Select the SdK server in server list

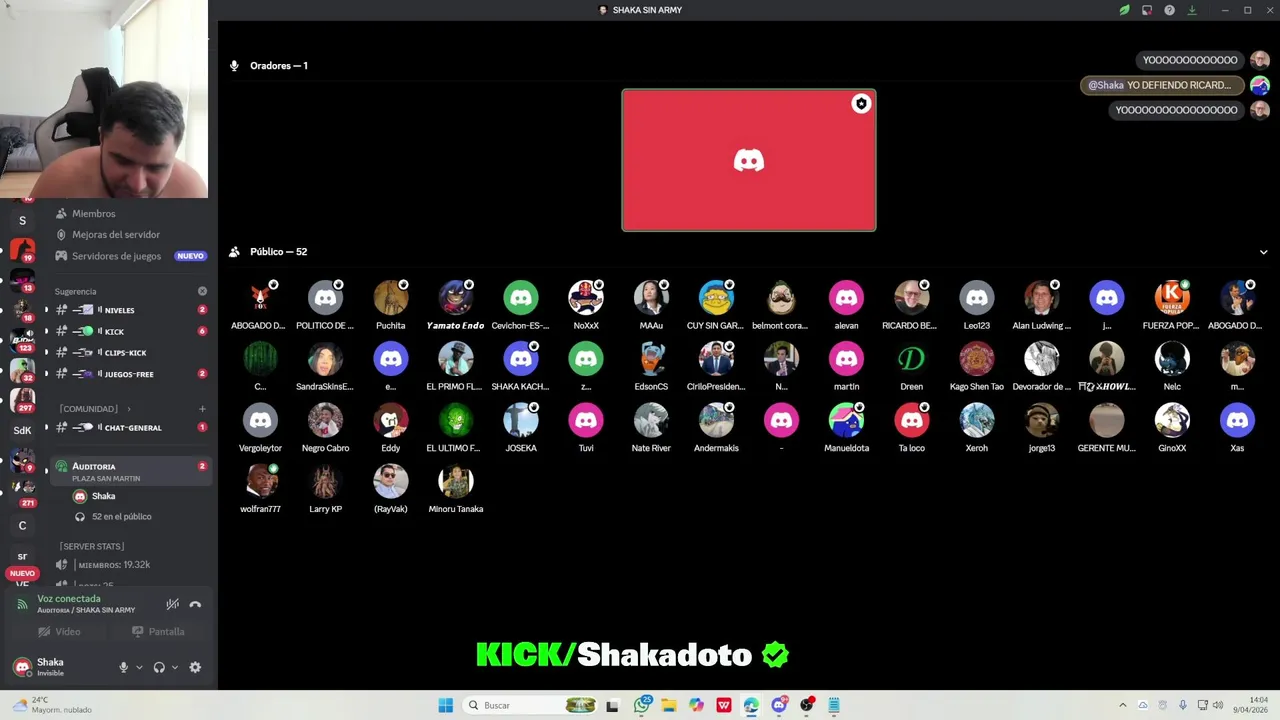click(x=22, y=430)
